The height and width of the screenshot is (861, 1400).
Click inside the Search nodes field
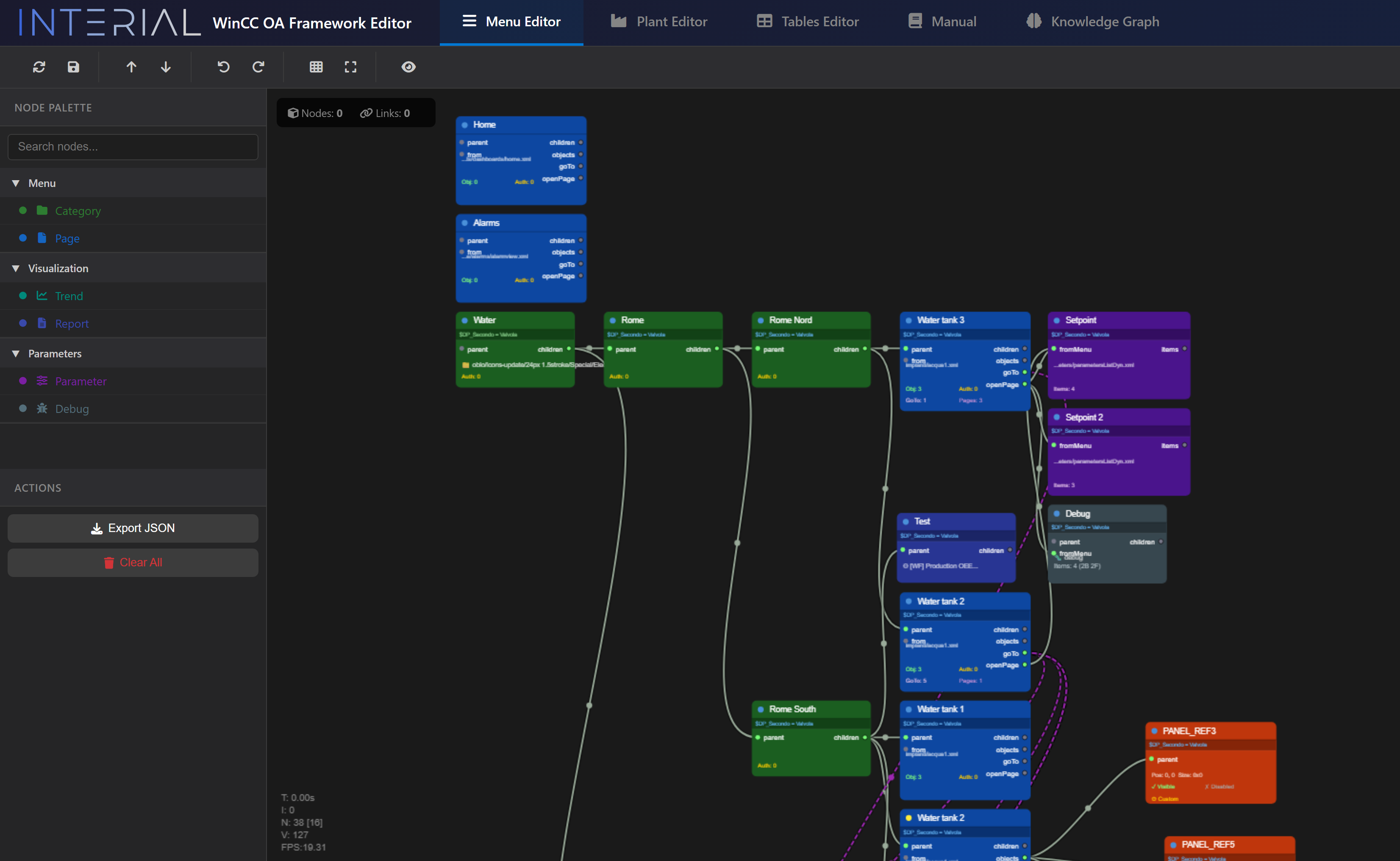133,147
